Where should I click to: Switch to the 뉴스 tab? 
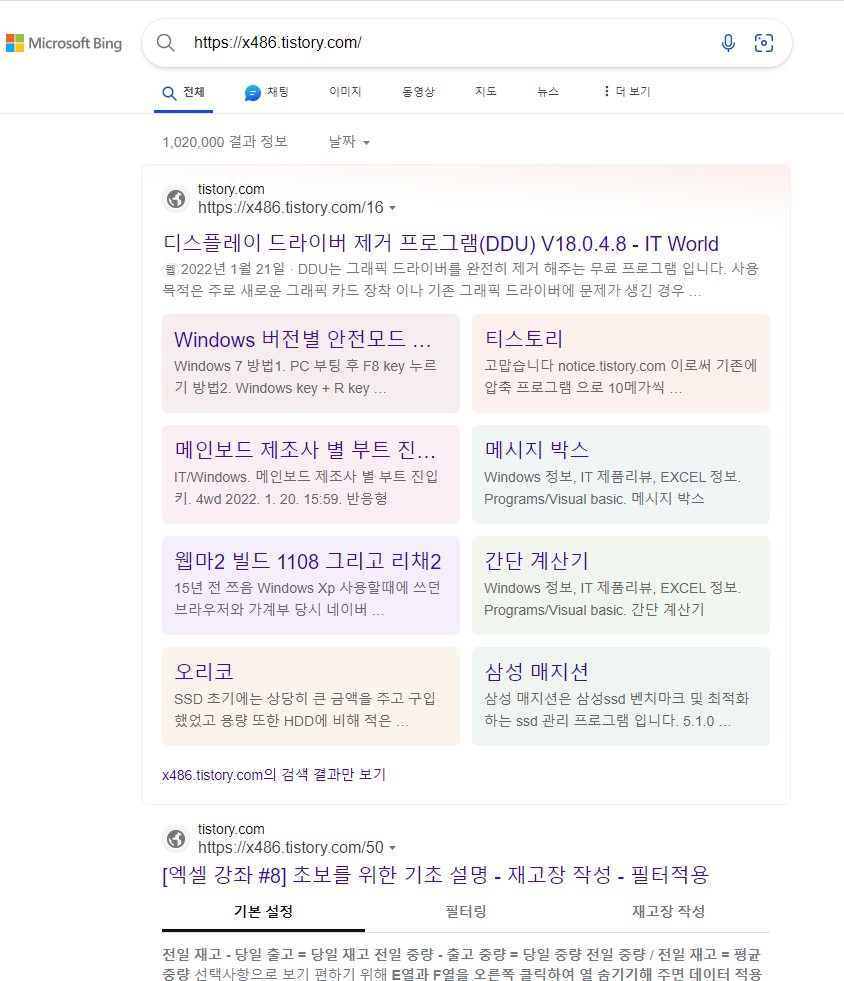pos(547,91)
